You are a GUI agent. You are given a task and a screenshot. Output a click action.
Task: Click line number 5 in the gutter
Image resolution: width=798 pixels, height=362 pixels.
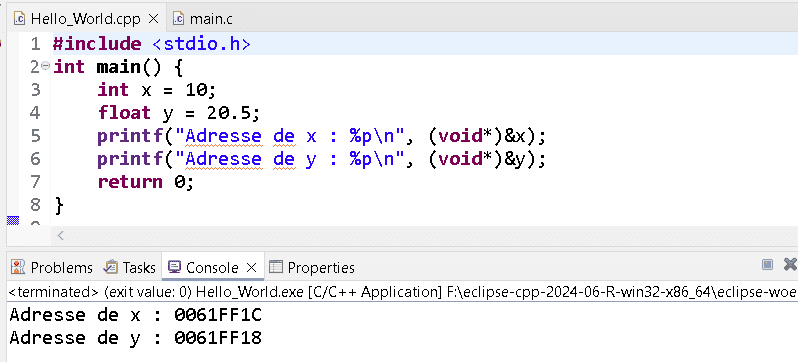point(35,135)
